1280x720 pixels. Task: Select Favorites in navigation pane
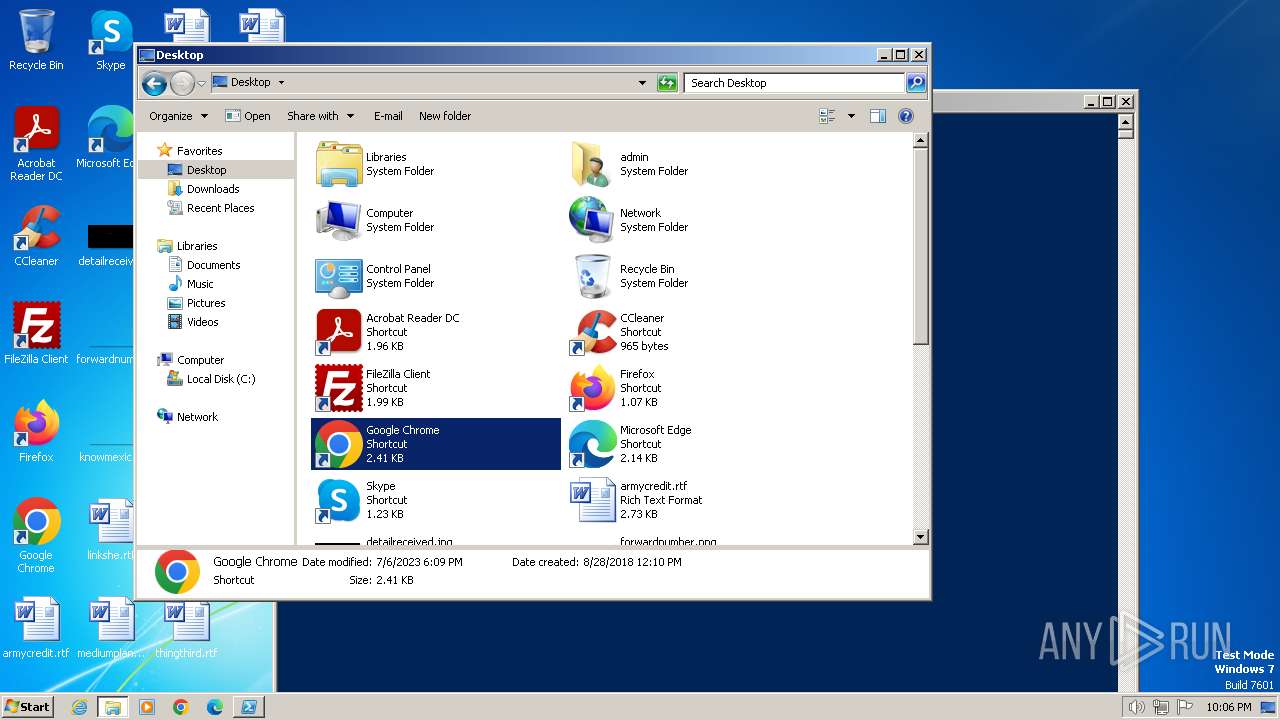199,151
